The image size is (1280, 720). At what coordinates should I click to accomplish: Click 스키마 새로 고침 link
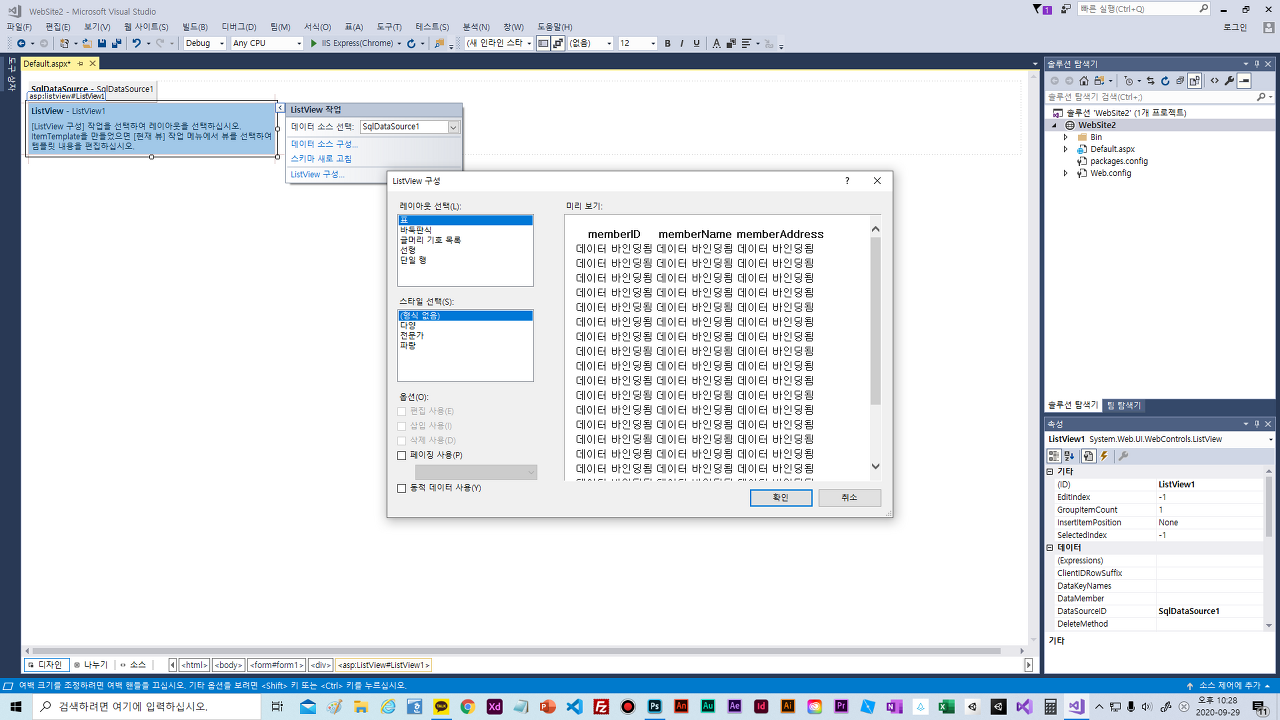pyautogui.click(x=321, y=159)
